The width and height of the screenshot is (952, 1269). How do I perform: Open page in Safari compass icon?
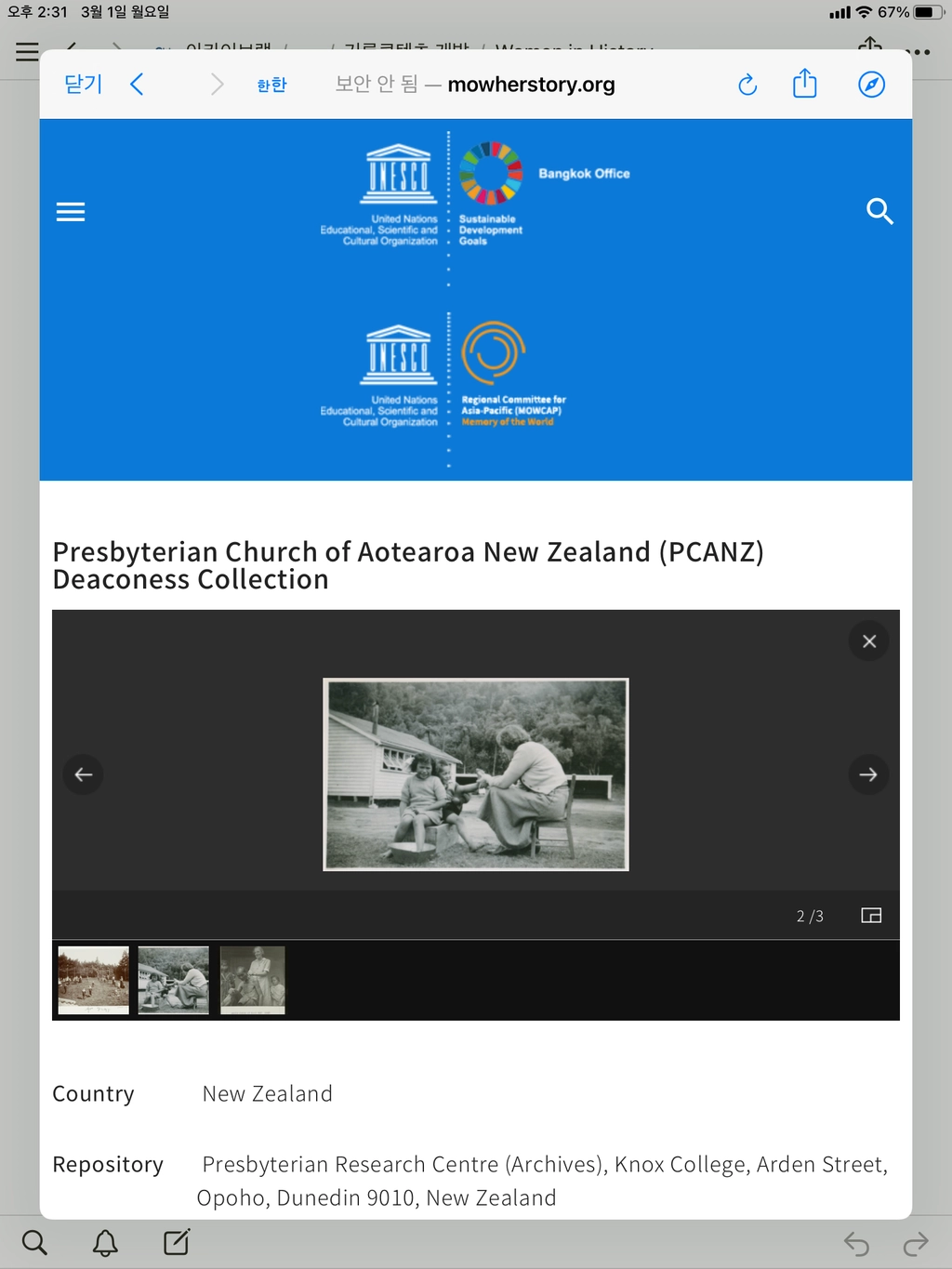pyautogui.click(x=871, y=85)
